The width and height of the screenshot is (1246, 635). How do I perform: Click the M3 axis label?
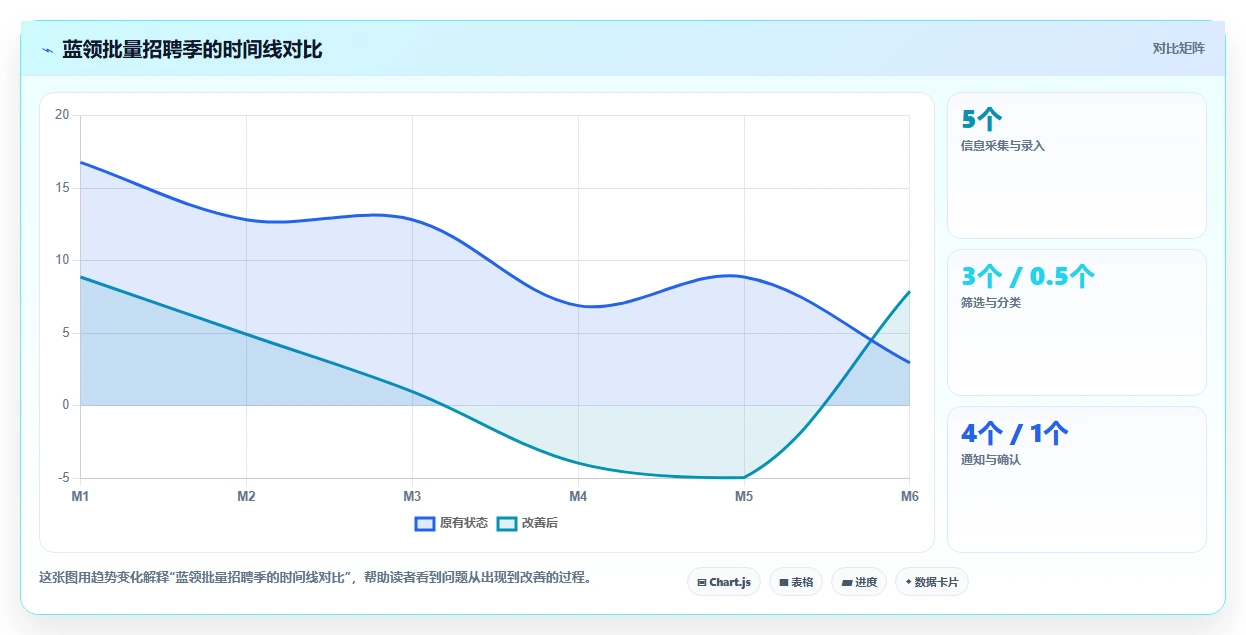(412, 496)
